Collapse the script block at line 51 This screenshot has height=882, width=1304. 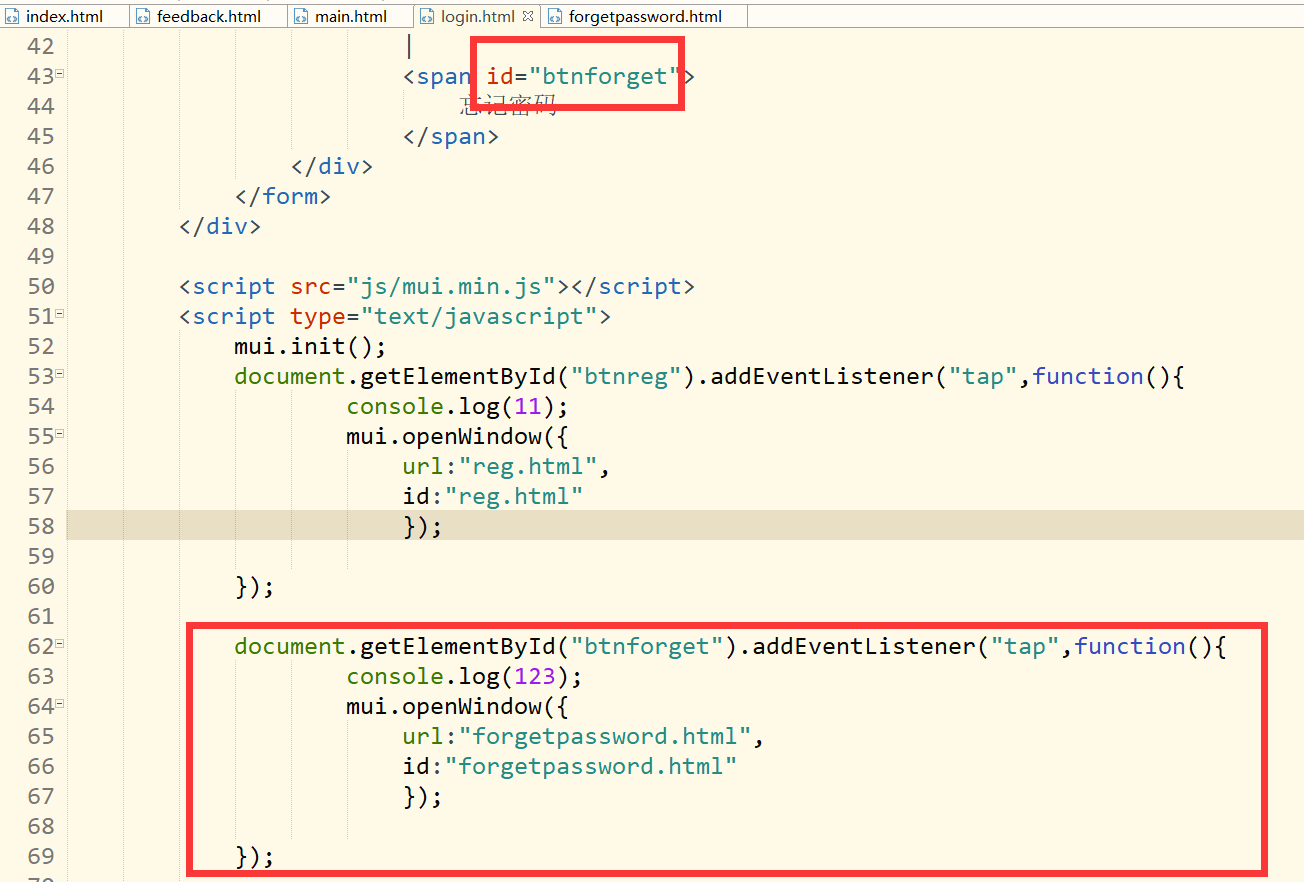(61, 314)
